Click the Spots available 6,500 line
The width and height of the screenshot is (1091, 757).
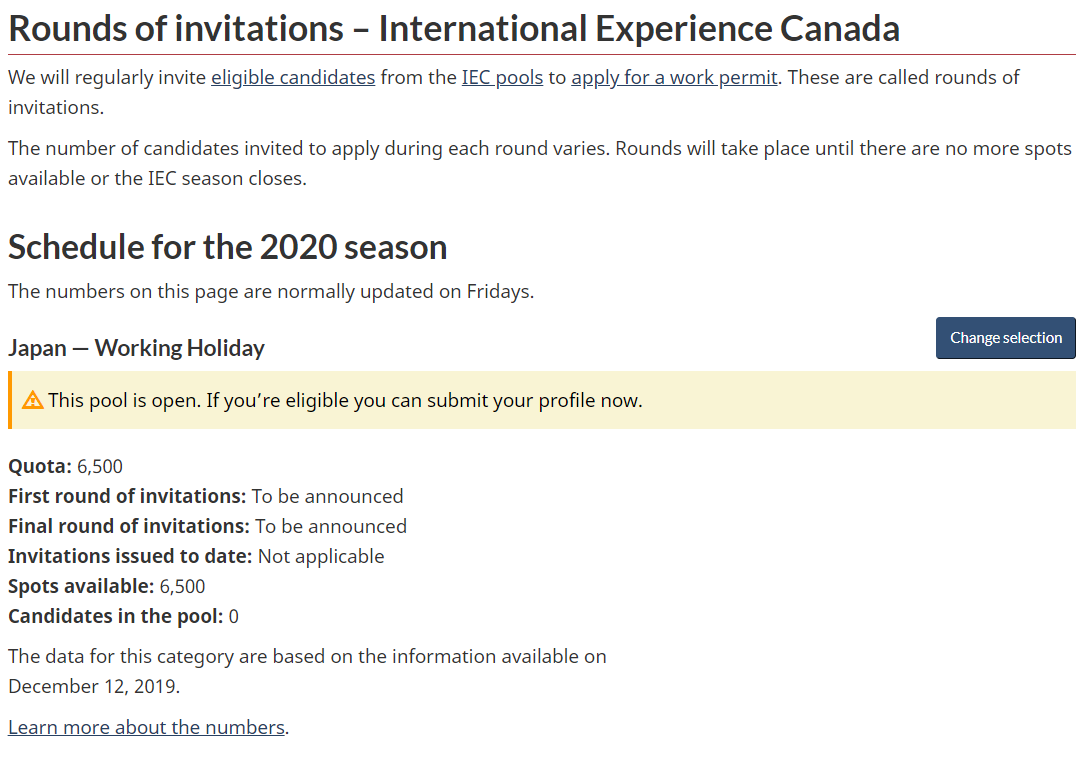tap(106, 587)
